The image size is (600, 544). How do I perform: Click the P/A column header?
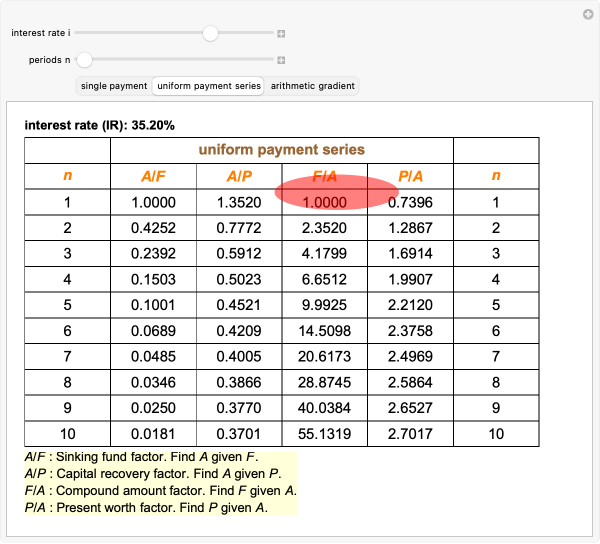point(410,176)
